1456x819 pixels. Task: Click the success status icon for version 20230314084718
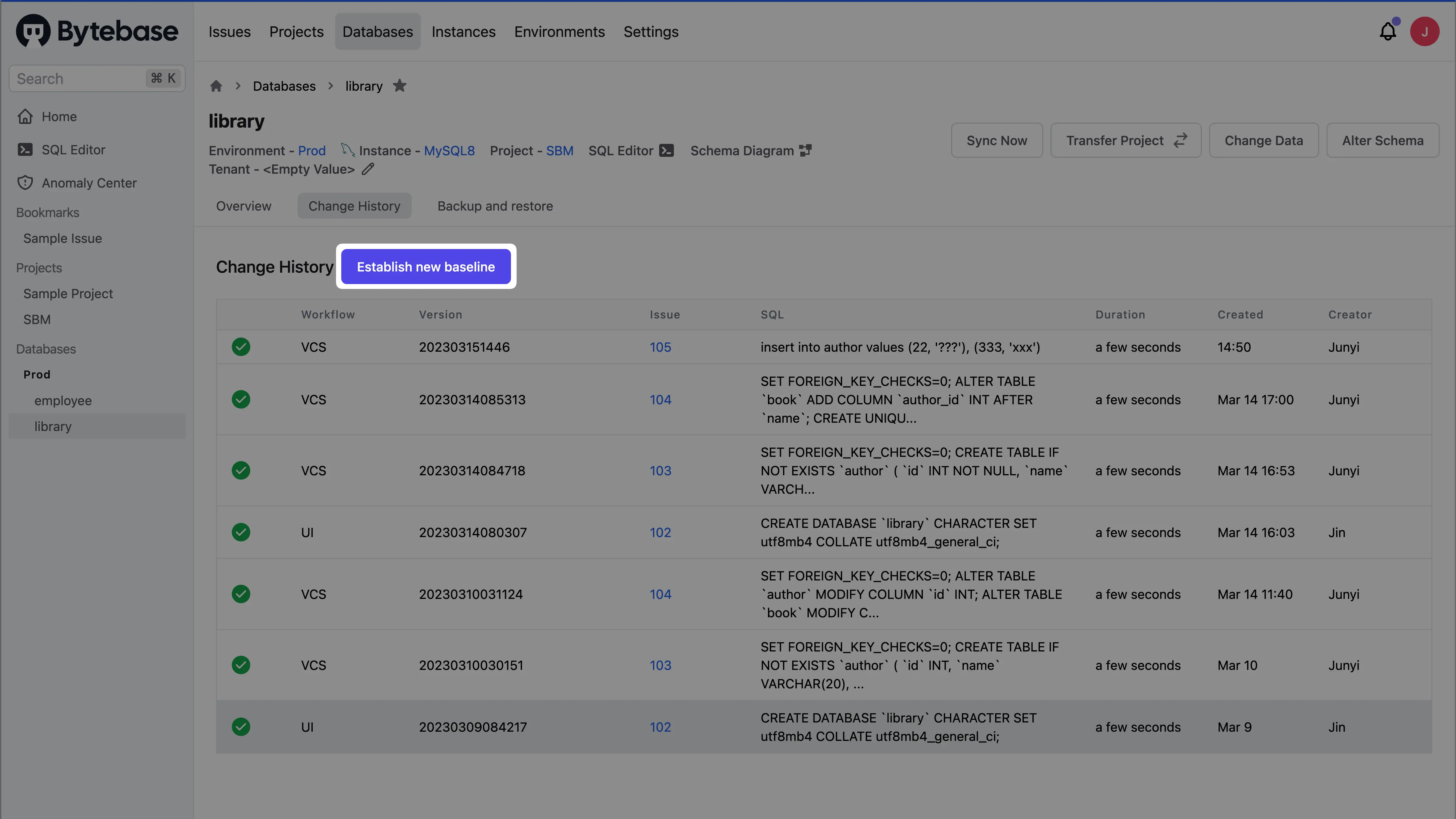click(x=241, y=470)
